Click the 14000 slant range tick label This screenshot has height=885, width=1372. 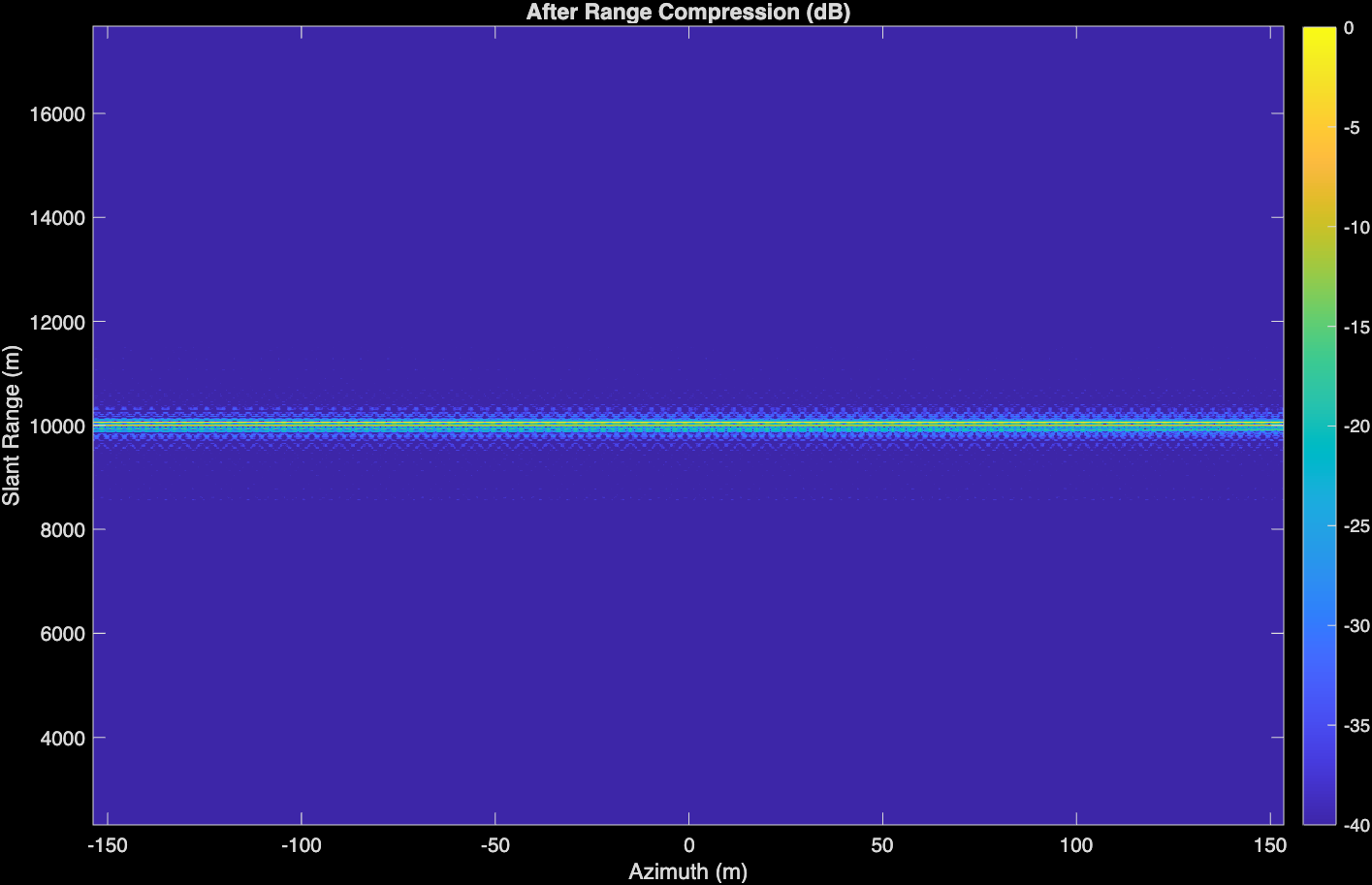coord(57,218)
